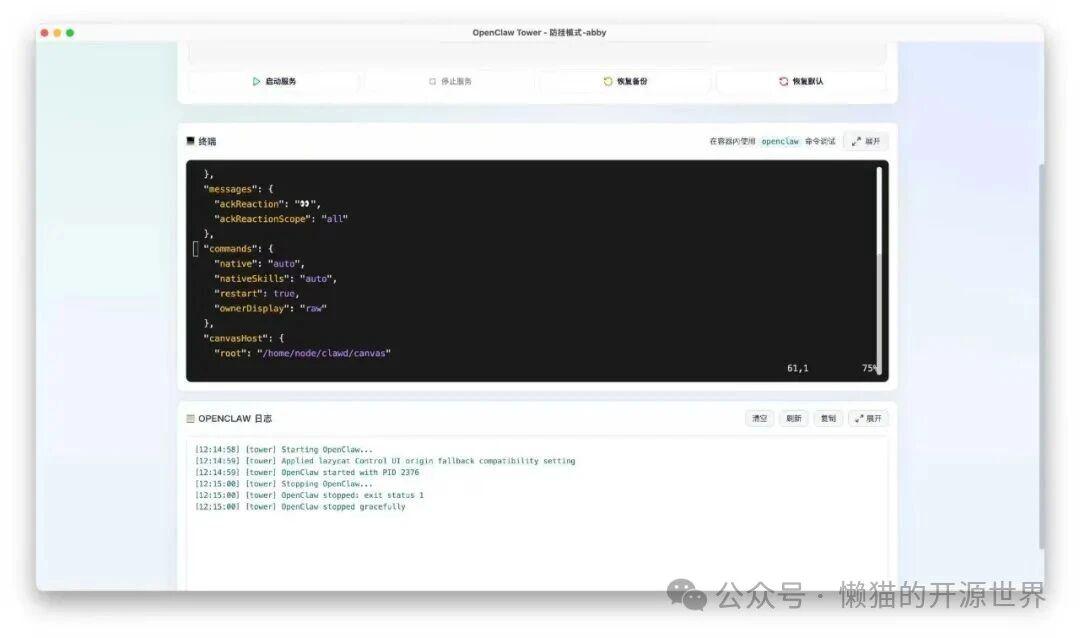Close the OpenClaw Tower window

coord(44,33)
